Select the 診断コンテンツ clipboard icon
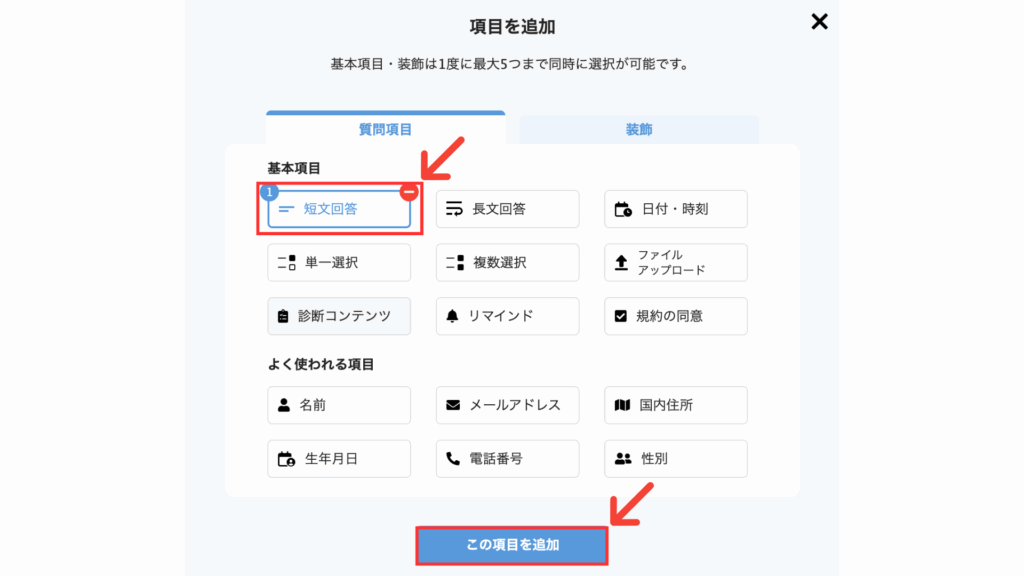 (x=283, y=316)
